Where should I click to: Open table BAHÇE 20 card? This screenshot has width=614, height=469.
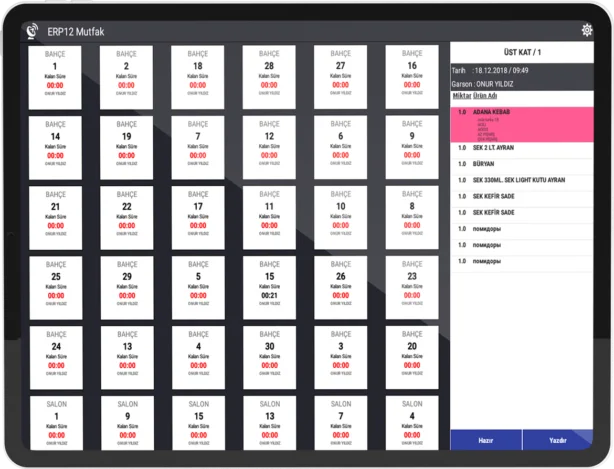pos(412,357)
